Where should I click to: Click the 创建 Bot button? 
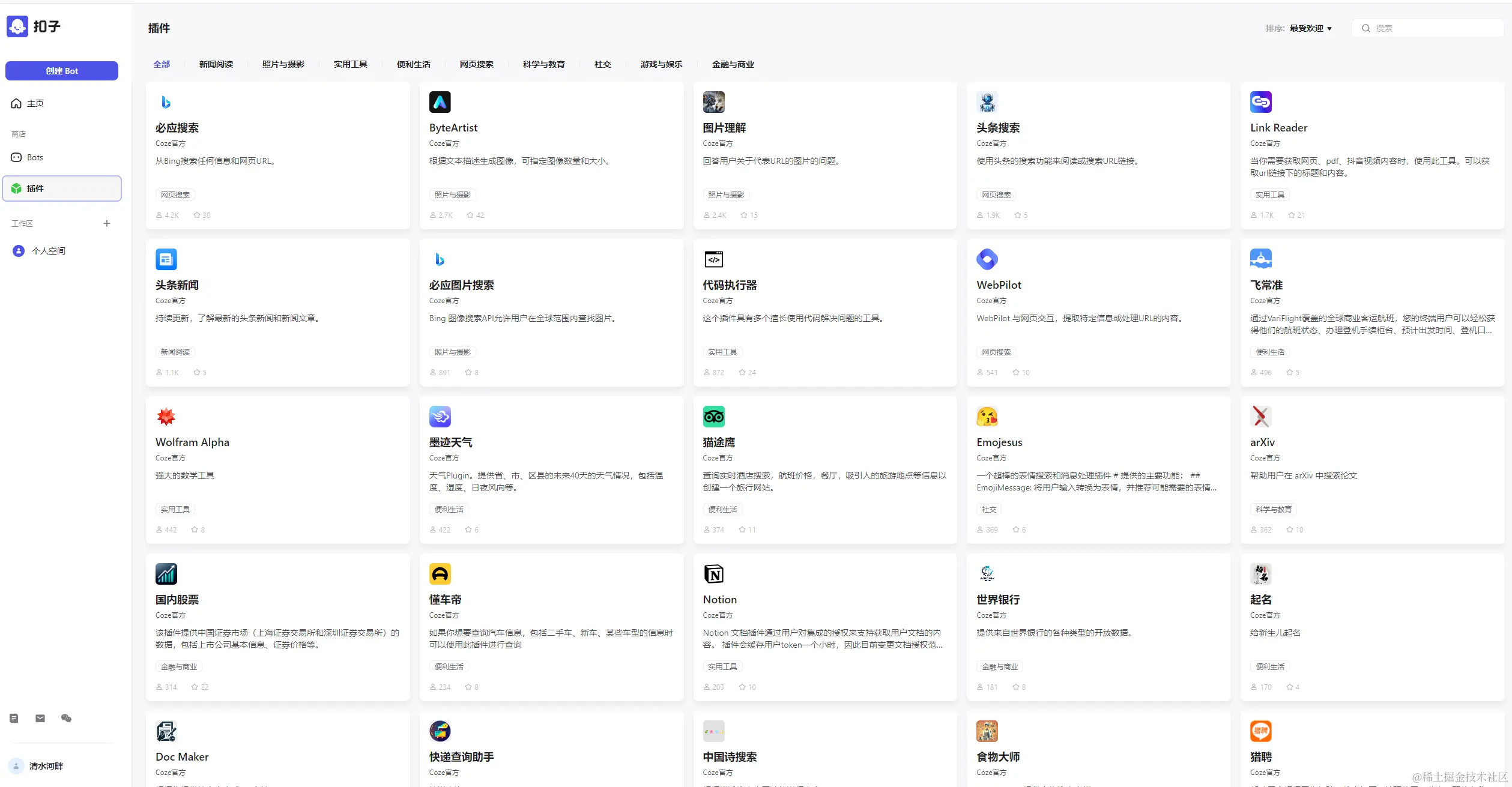62,71
